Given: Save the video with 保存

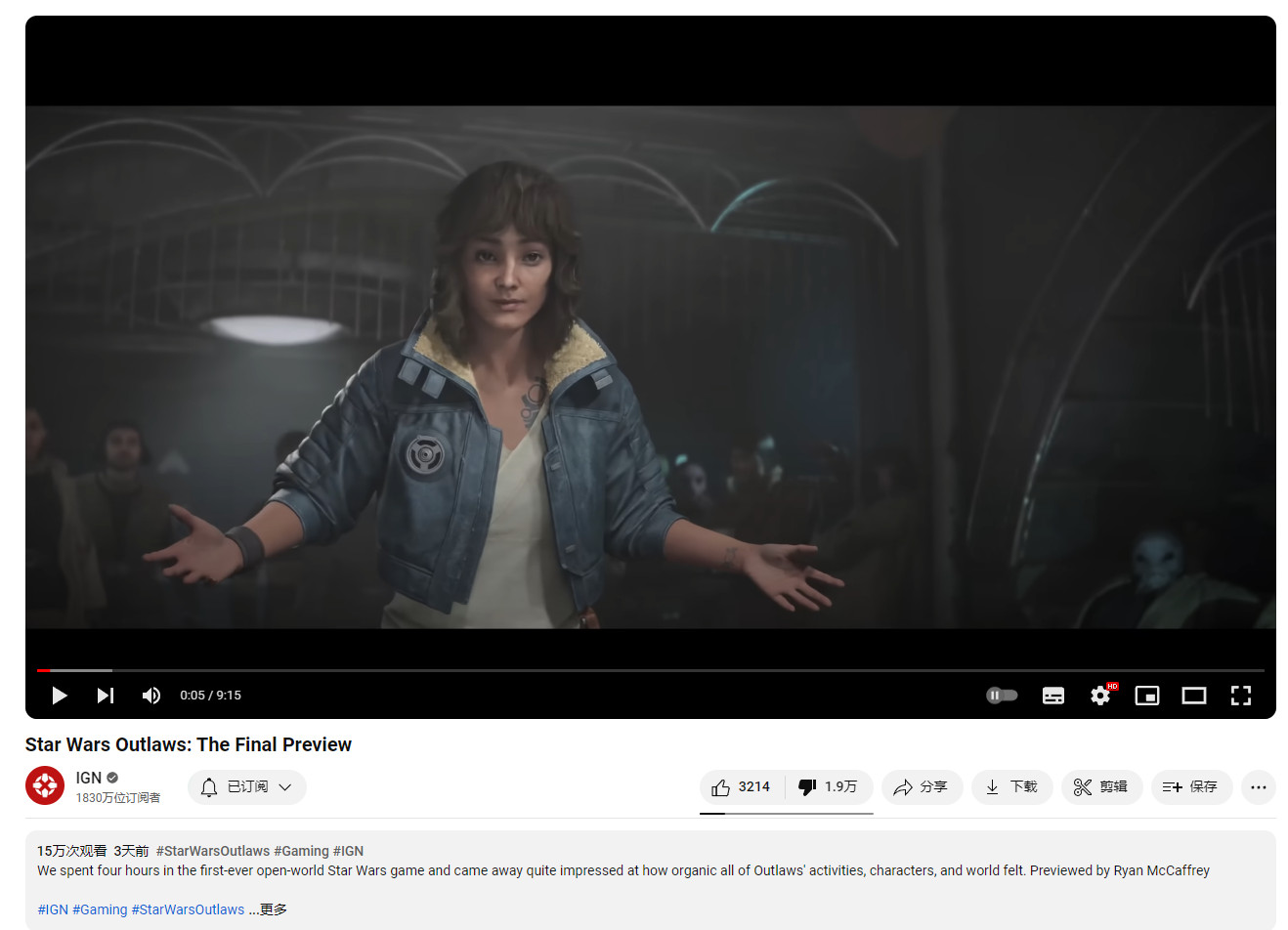Looking at the screenshot, I should tap(1192, 787).
